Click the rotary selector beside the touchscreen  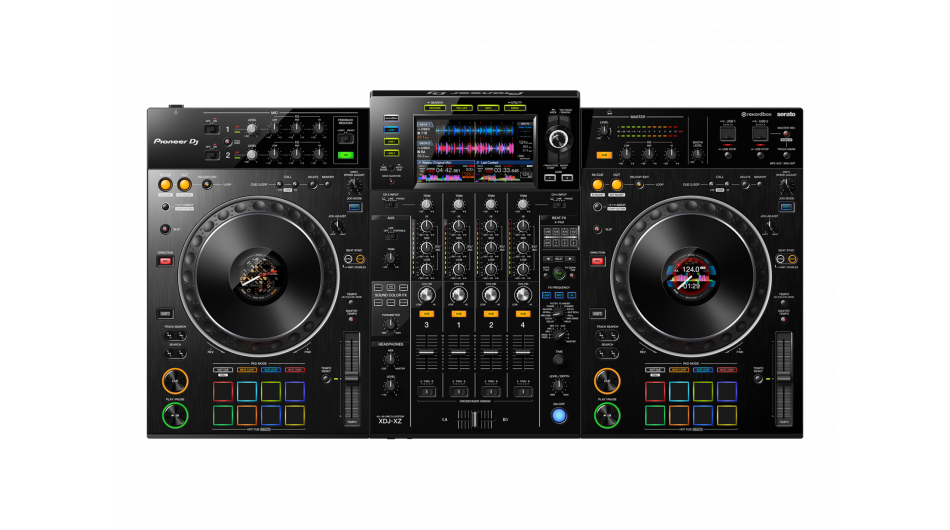(558, 139)
